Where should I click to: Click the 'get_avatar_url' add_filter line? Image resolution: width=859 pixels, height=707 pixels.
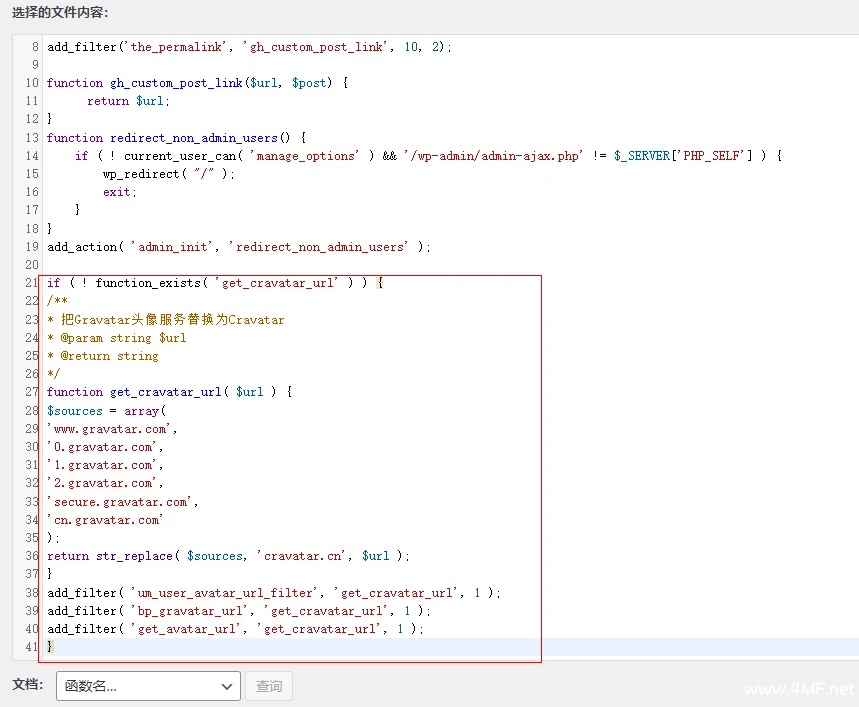(x=235, y=629)
